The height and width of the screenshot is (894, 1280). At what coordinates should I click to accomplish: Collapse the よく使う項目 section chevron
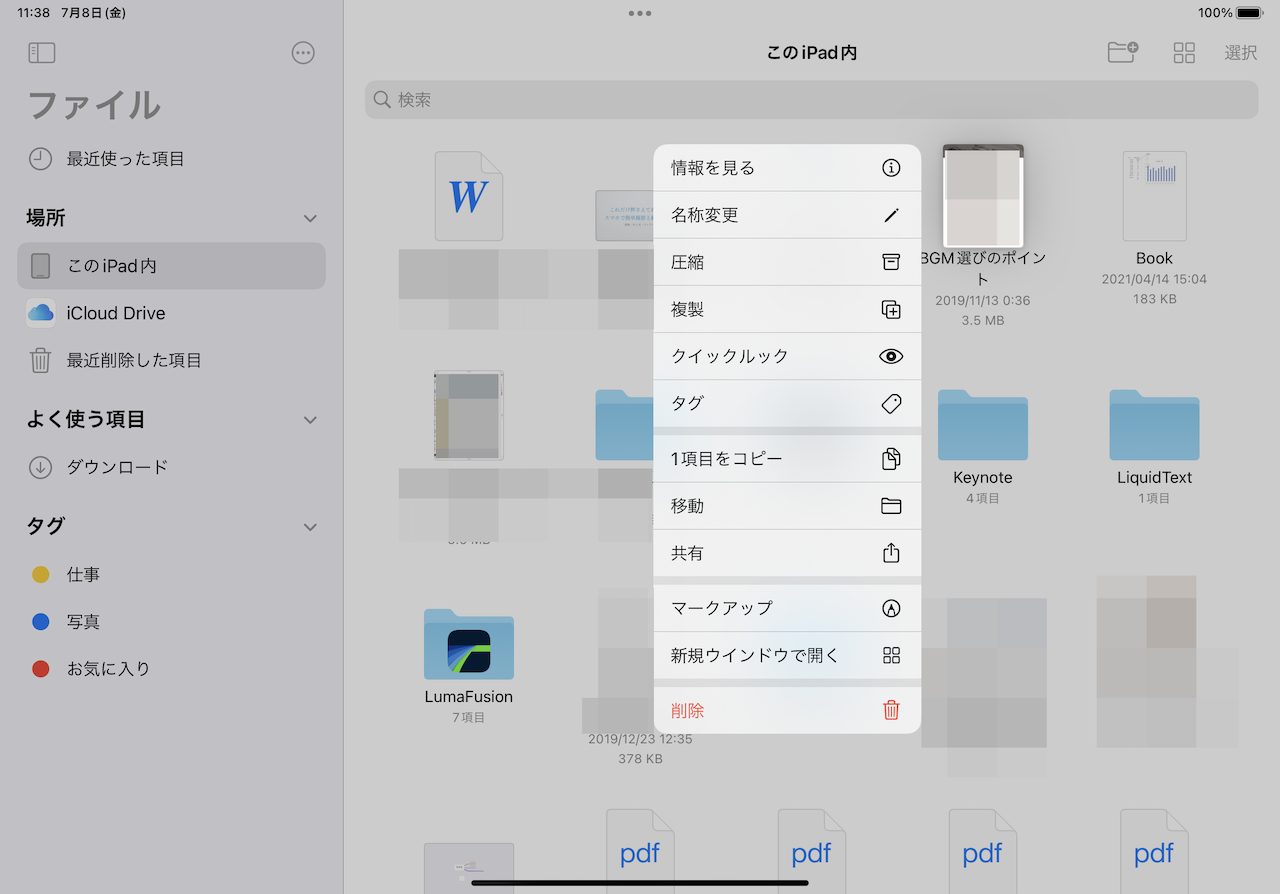(x=310, y=420)
